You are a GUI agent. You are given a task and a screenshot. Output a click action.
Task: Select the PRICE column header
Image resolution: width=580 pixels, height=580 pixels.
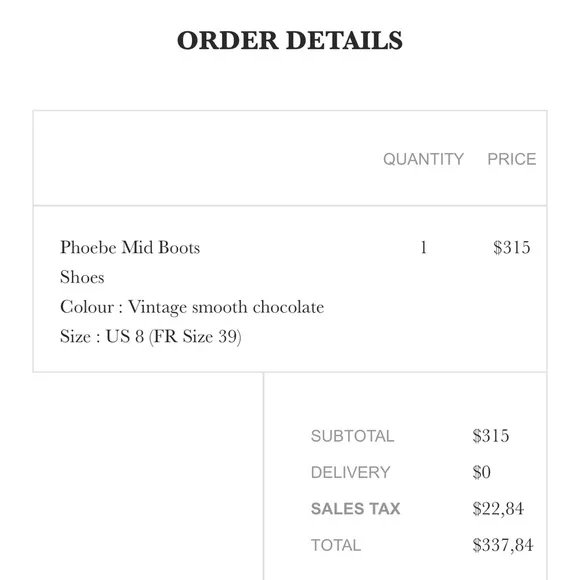click(x=512, y=159)
